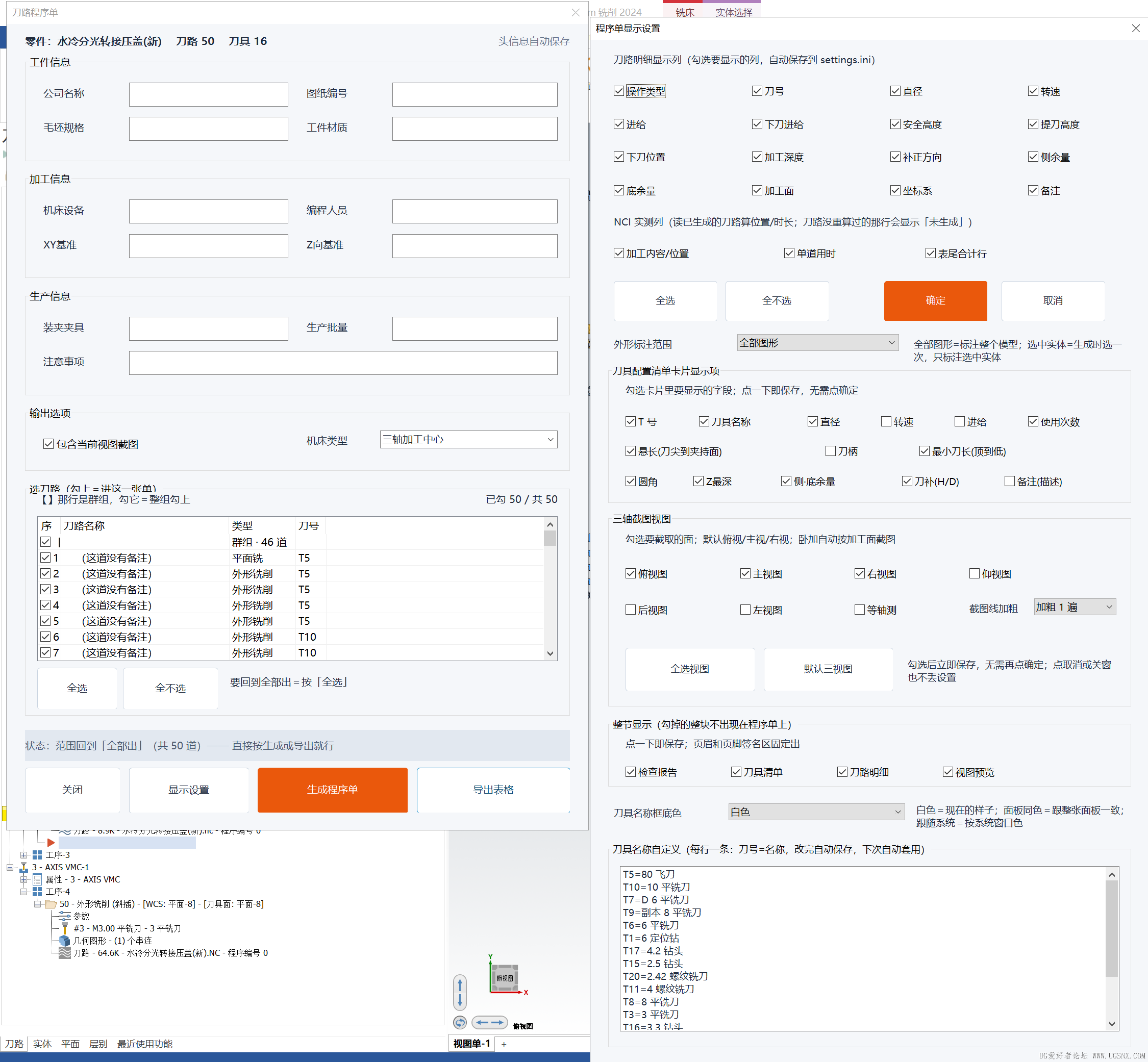
Task: Click the 导出表格 button
Action: click(493, 790)
